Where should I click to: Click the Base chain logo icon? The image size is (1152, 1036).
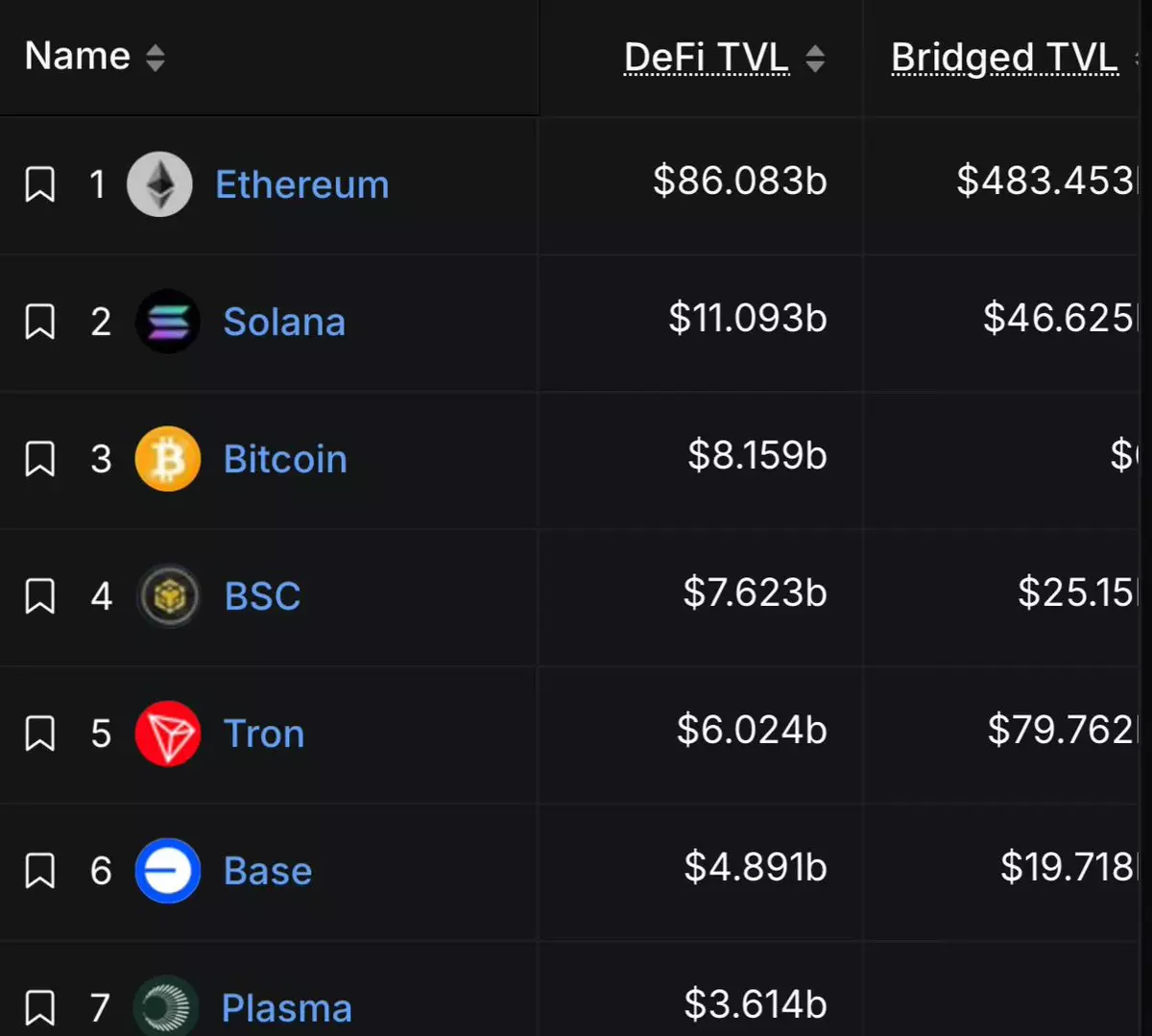click(x=167, y=871)
